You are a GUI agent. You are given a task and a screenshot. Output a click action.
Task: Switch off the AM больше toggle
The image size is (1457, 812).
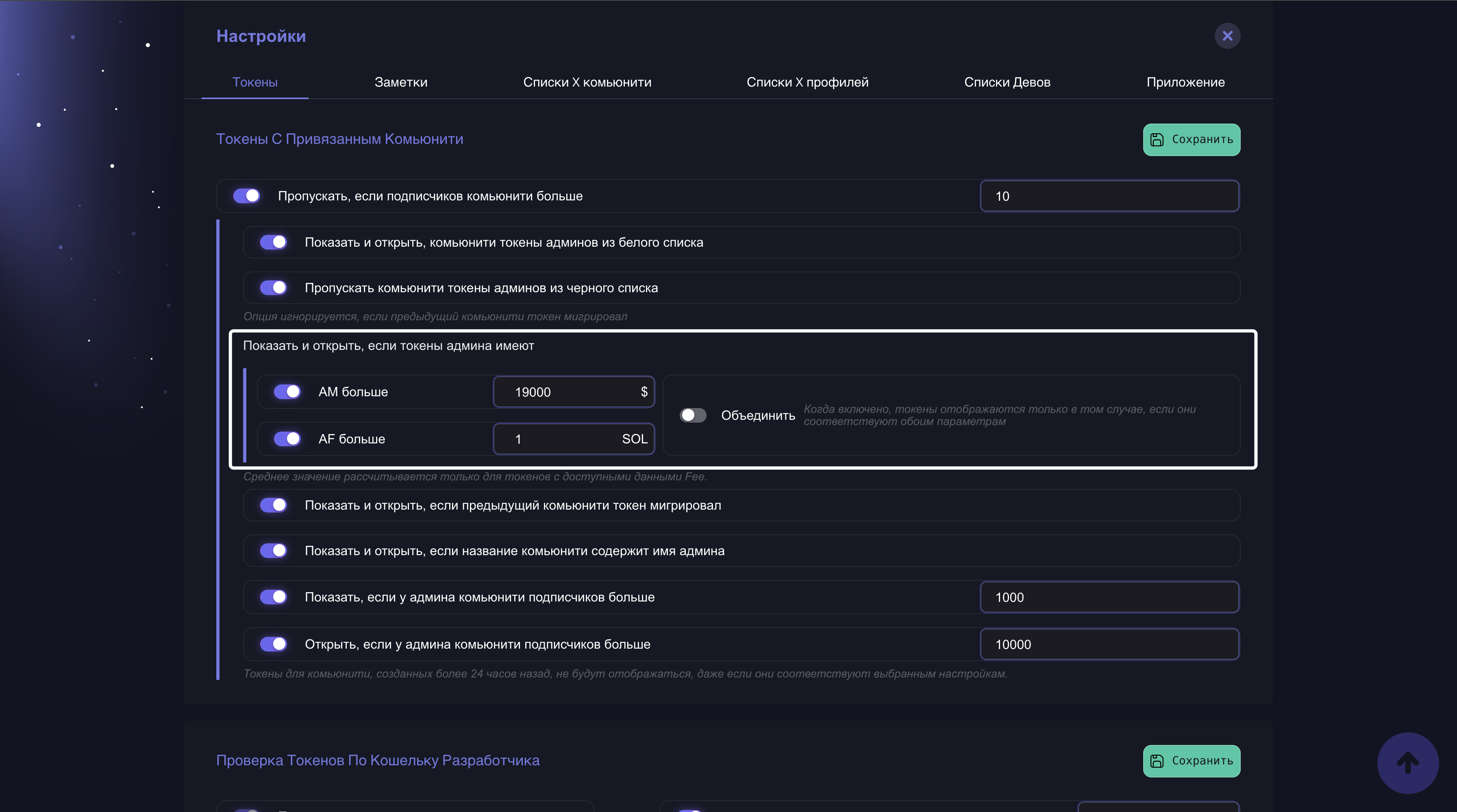tap(287, 392)
